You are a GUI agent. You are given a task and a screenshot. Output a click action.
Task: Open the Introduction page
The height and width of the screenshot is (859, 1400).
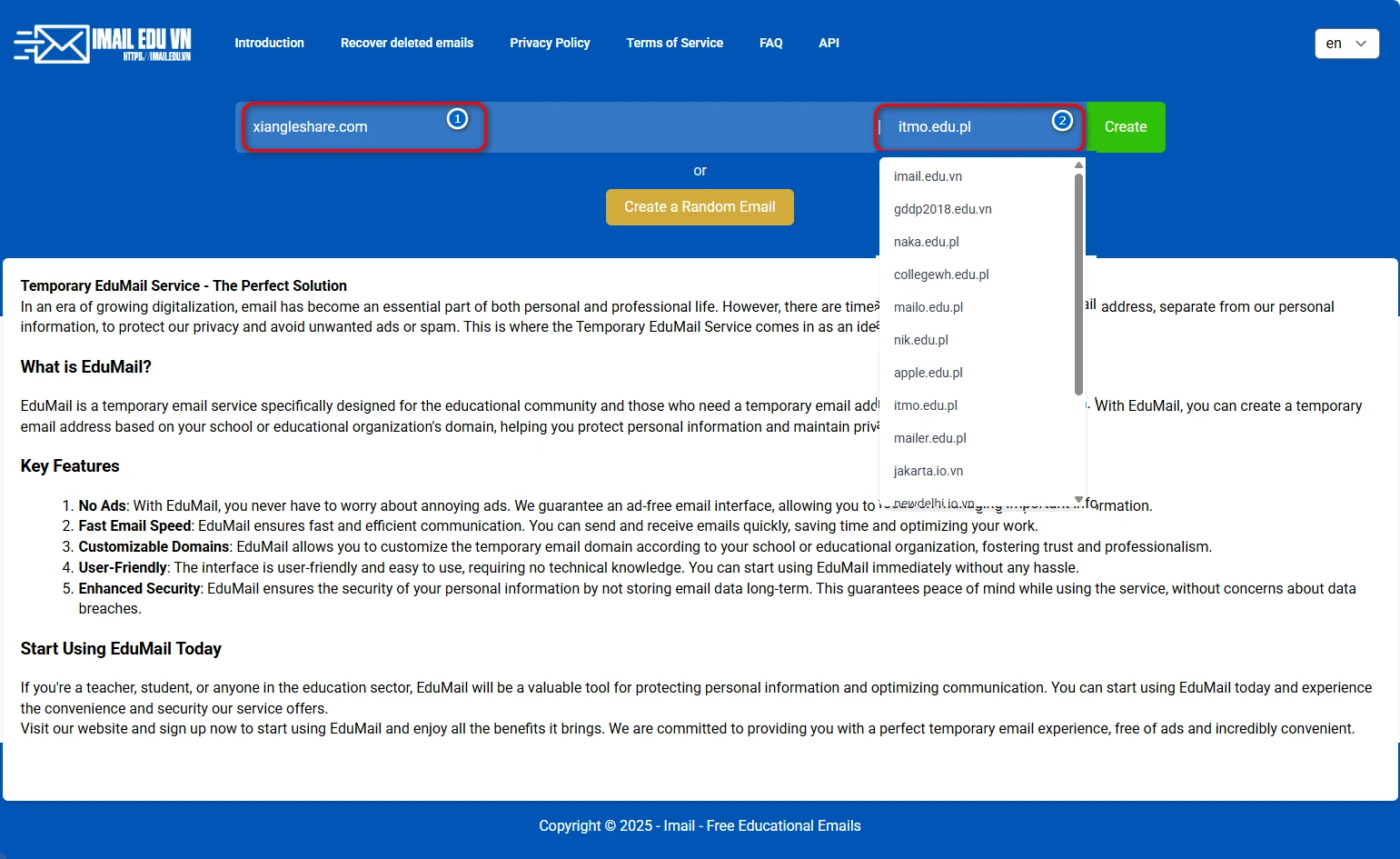pos(269,43)
